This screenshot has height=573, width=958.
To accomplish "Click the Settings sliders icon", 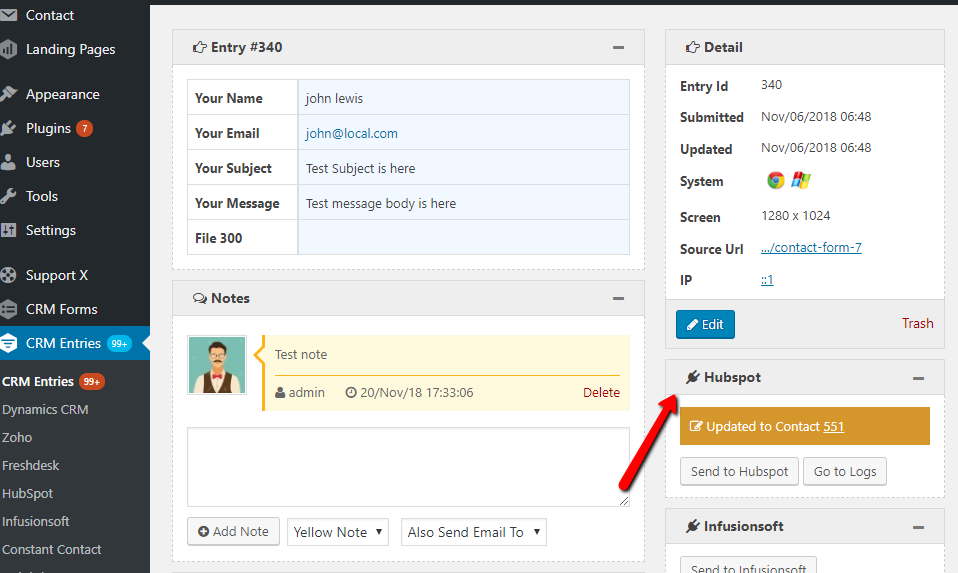I will point(9,230).
